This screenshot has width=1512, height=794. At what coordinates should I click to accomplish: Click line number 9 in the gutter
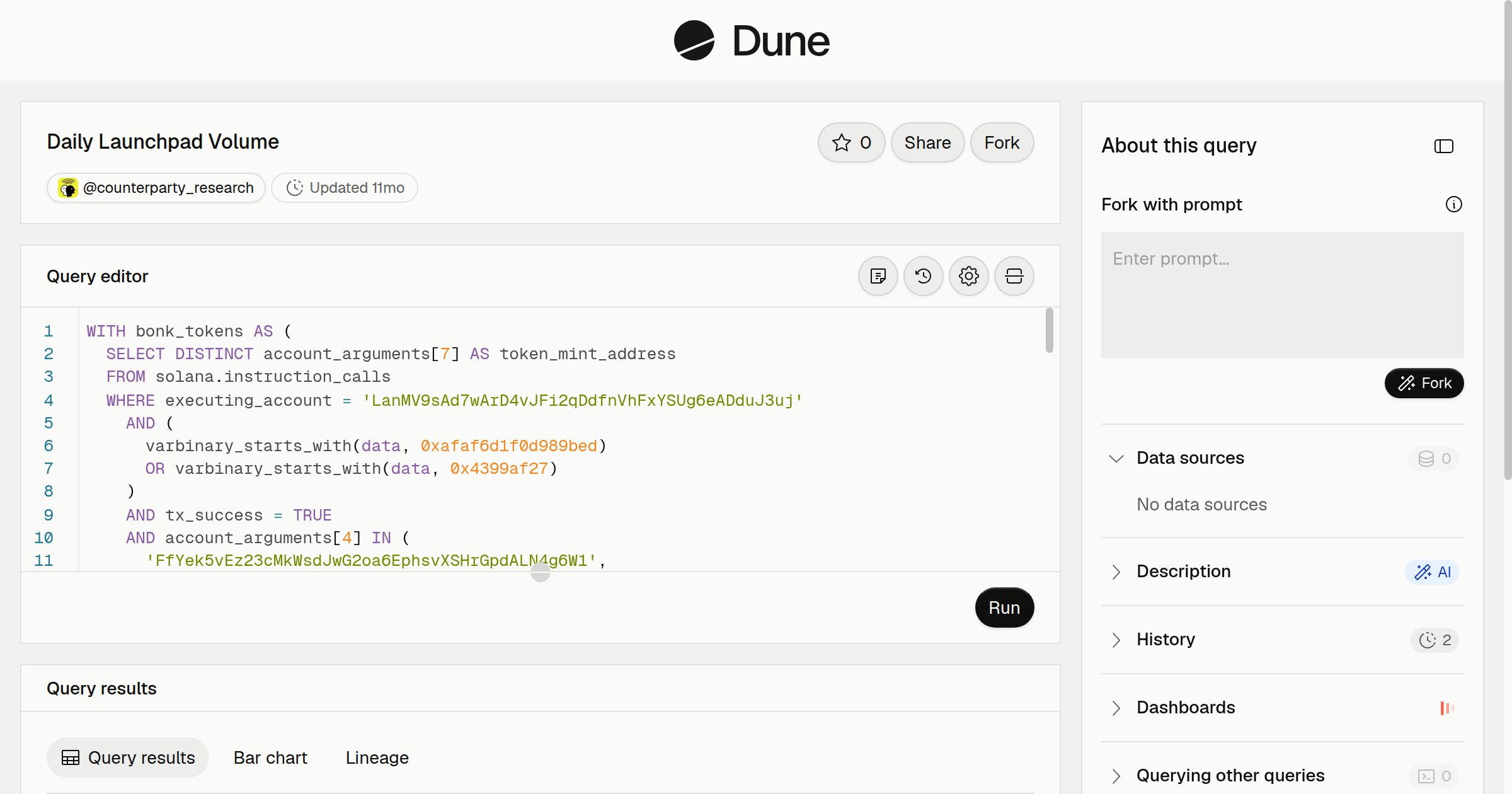click(x=49, y=515)
